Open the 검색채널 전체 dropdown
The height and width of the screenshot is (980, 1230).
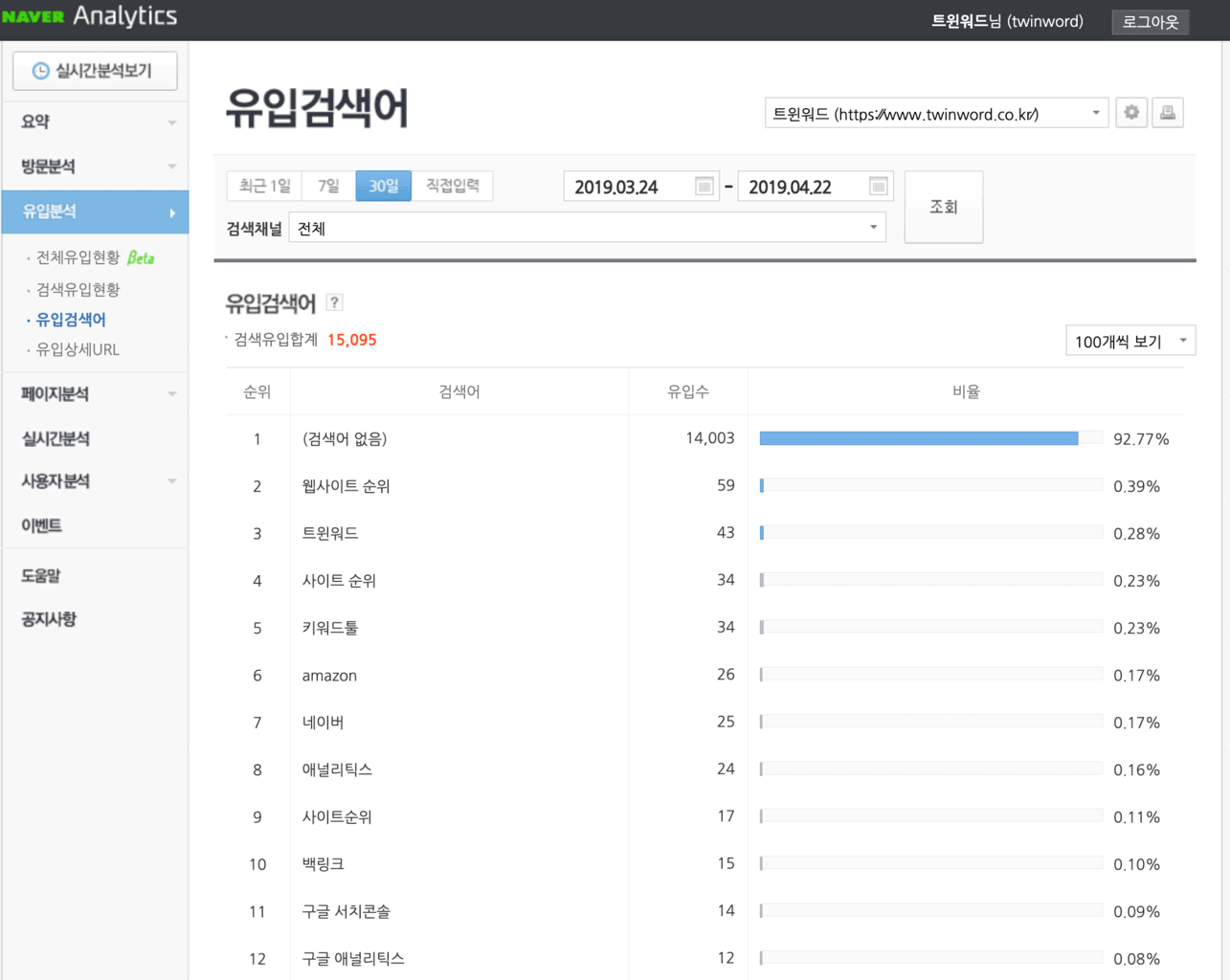click(587, 228)
